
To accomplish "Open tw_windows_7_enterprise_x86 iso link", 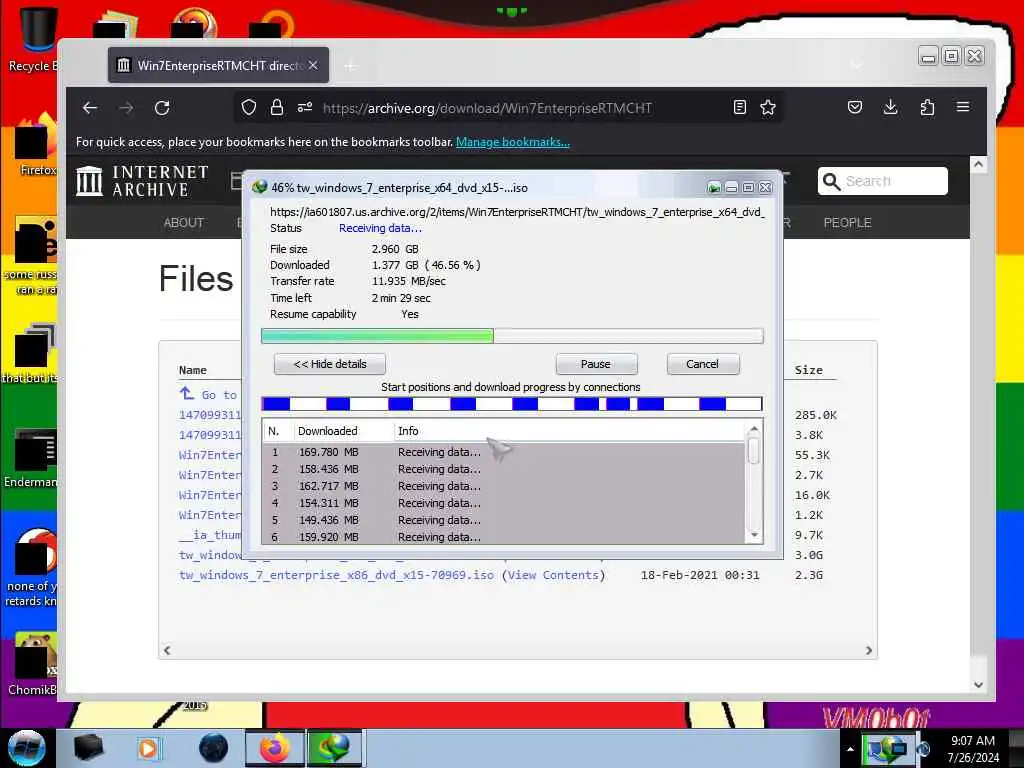I will [x=336, y=575].
